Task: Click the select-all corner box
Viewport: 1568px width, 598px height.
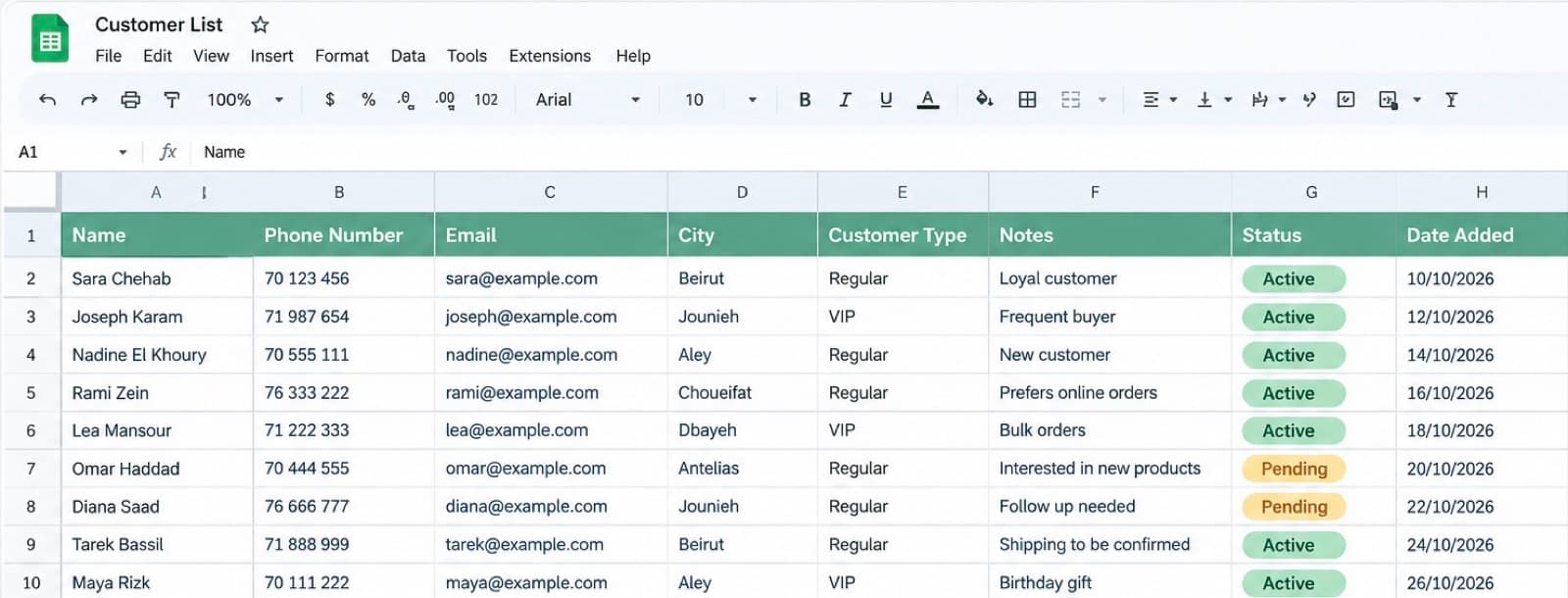Action: pyautogui.click(x=30, y=192)
